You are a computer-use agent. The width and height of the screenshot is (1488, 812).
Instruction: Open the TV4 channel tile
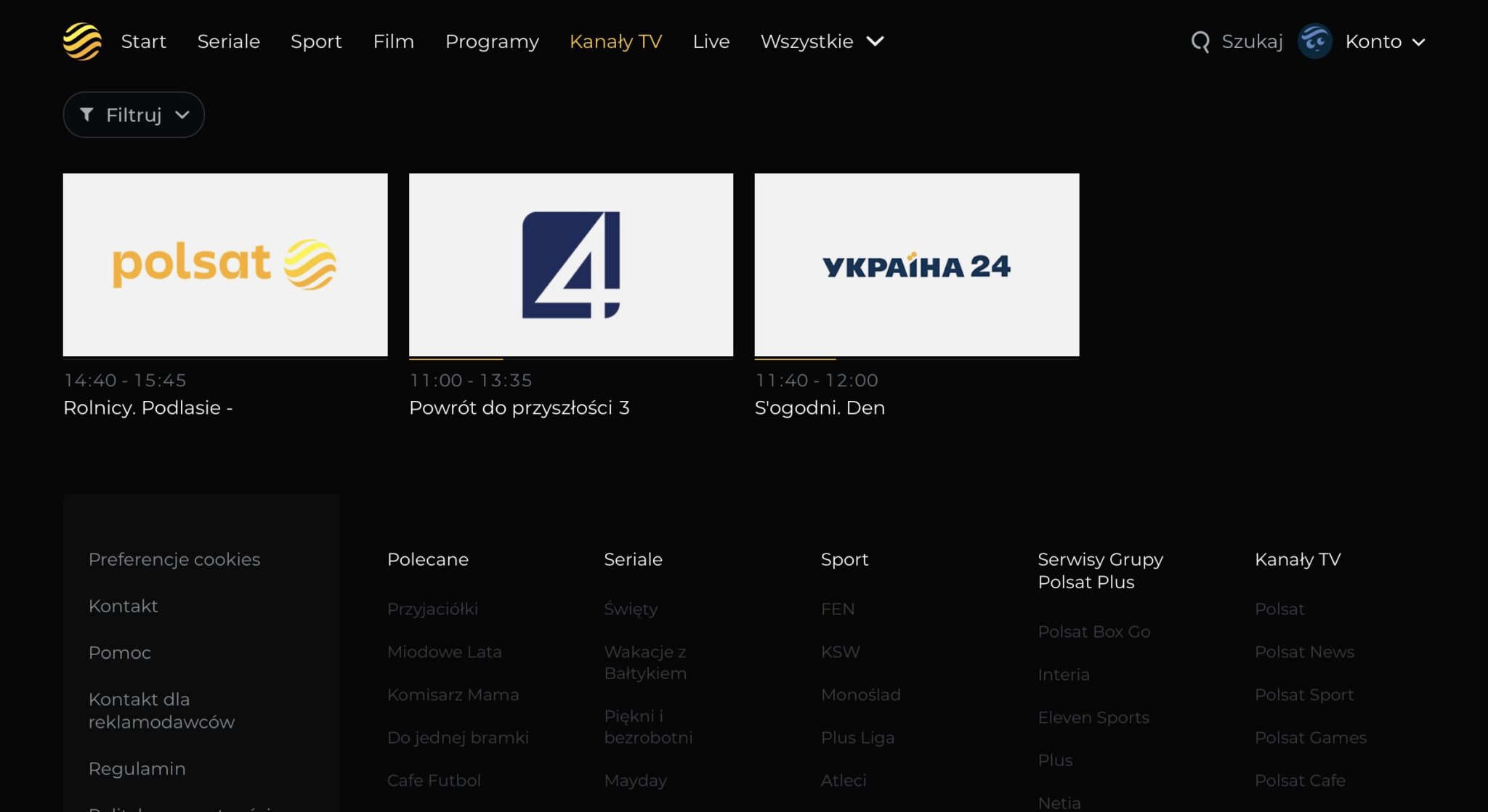pos(571,265)
